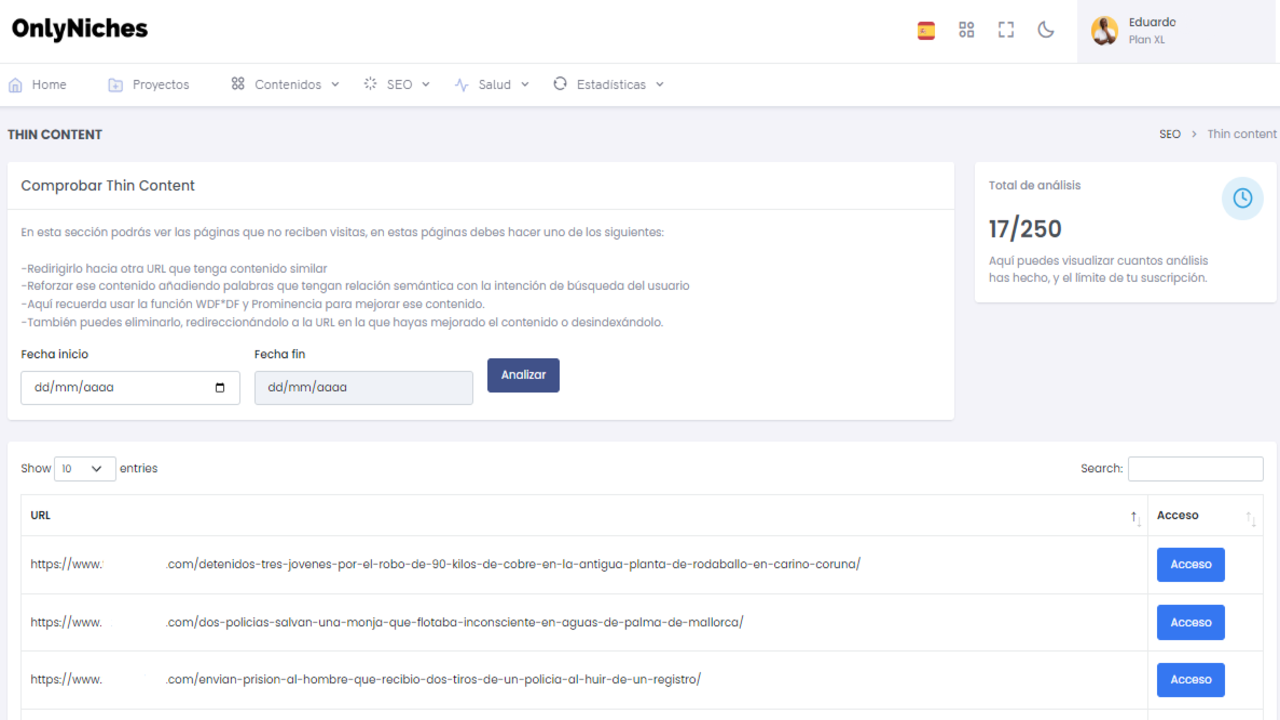Viewport: 1280px width, 720px height.
Task: Click the table Search input field
Action: (x=1195, y=468)
